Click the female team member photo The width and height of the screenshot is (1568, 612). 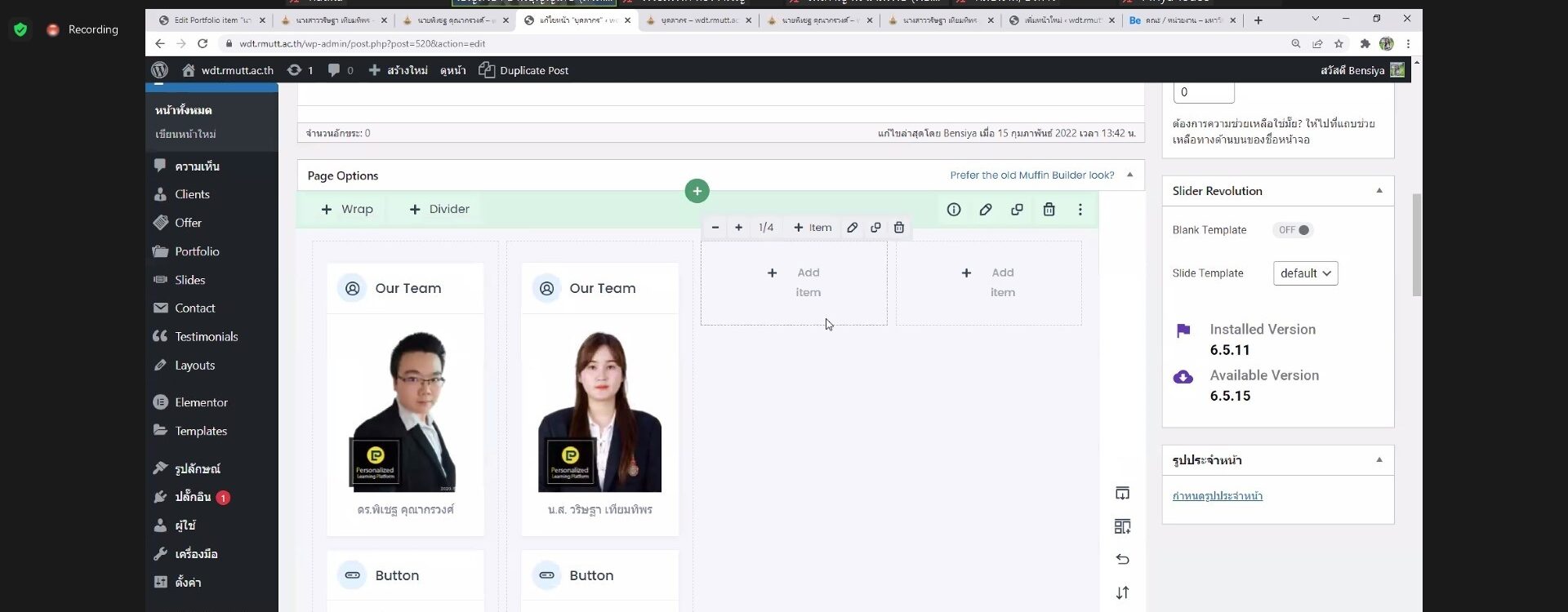click(x=600, y=411)
